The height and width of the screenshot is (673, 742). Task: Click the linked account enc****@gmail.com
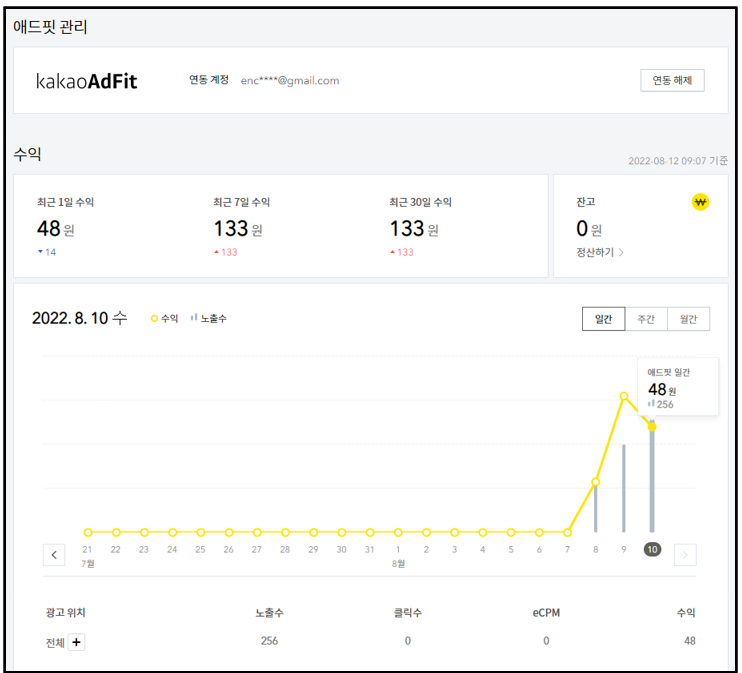(x=290, y=80)
